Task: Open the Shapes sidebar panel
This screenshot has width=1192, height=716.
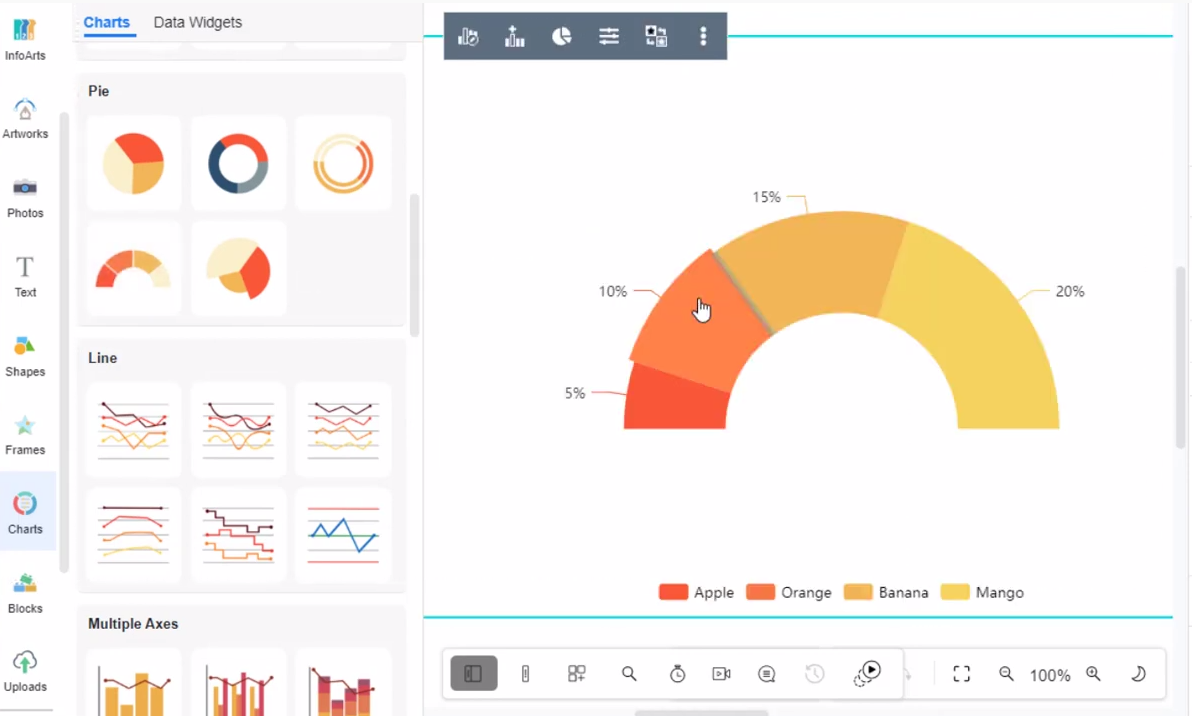Action: [25, 355]
